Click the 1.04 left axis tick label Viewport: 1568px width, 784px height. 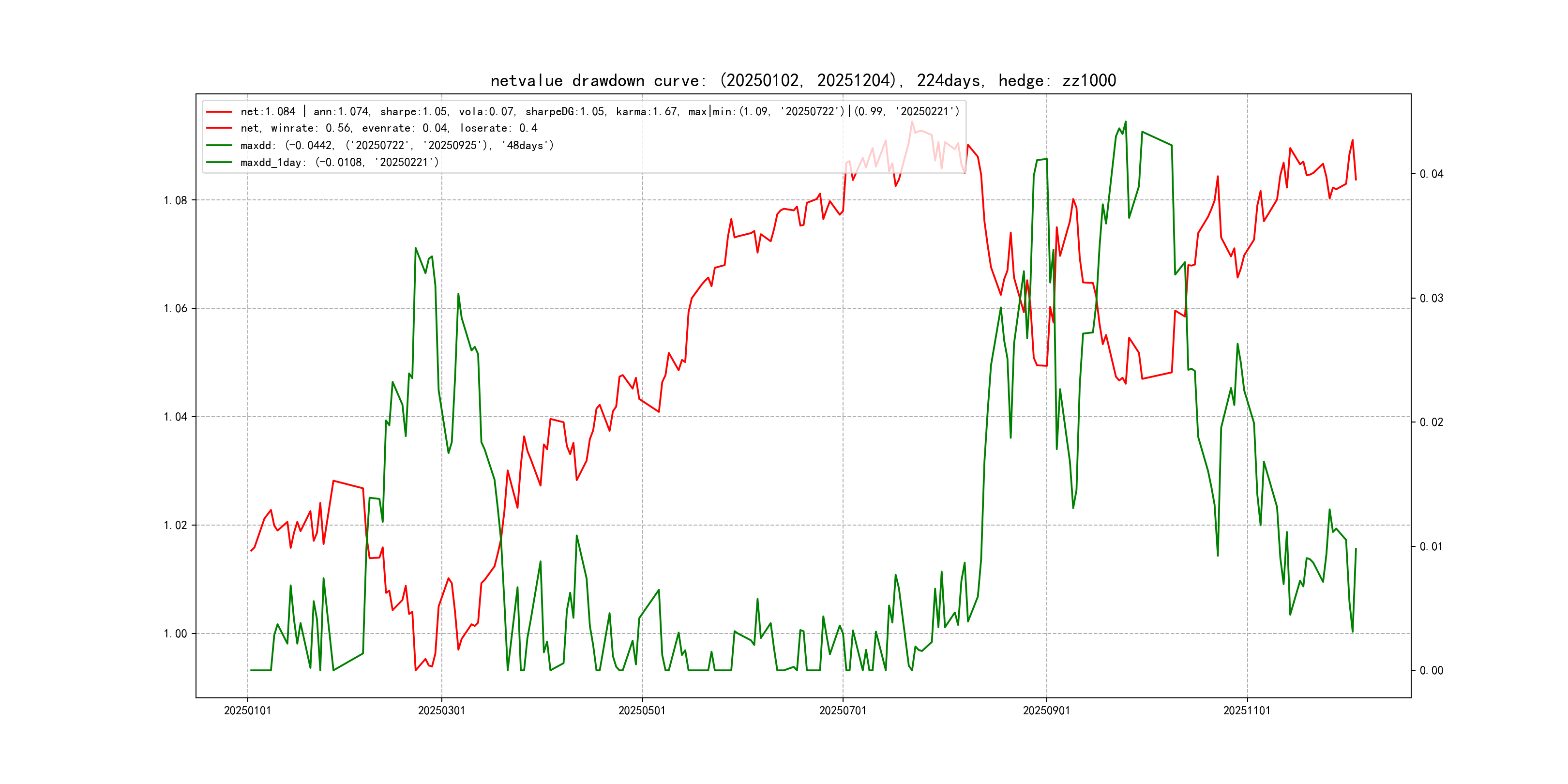pos(175,417)
